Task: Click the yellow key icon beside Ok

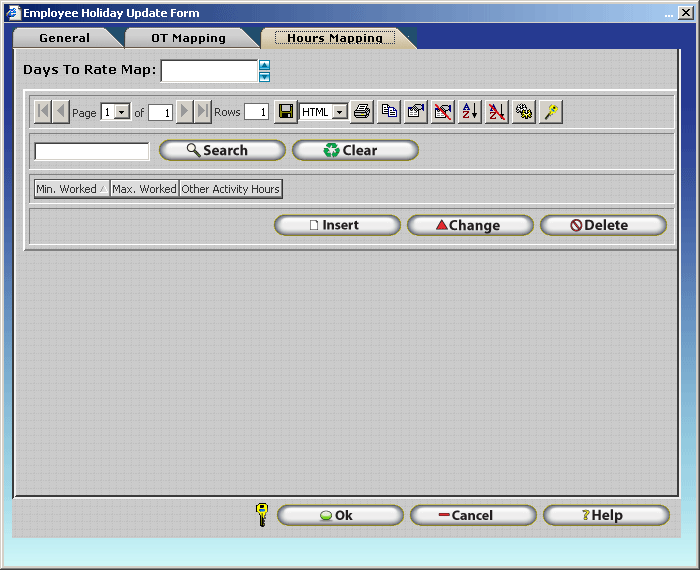Action: (262, 515)
